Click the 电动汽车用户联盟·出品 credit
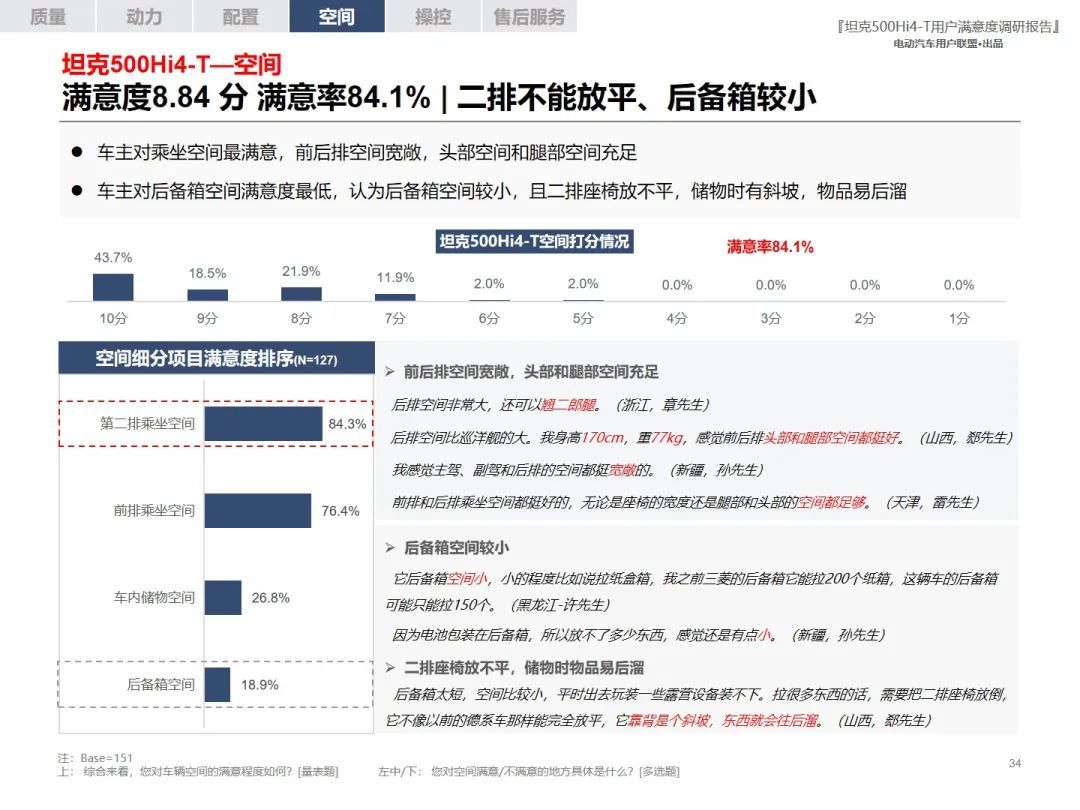The image size is (1080, 810). coord(948,43)
